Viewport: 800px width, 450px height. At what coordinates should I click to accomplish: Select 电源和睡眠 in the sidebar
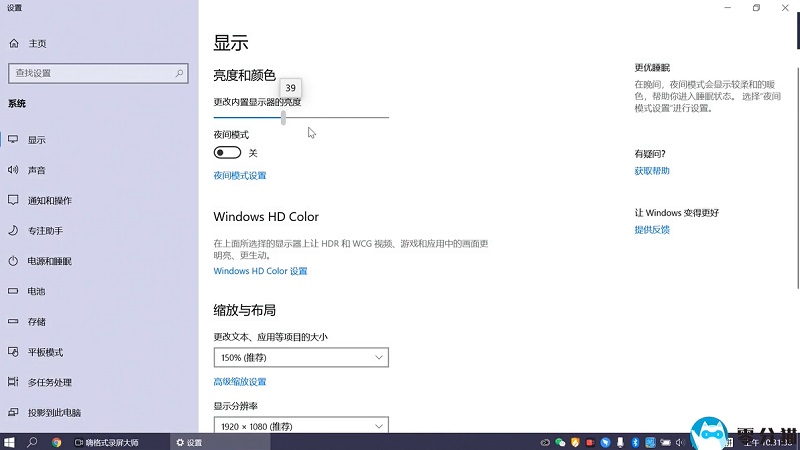[49, 261]
